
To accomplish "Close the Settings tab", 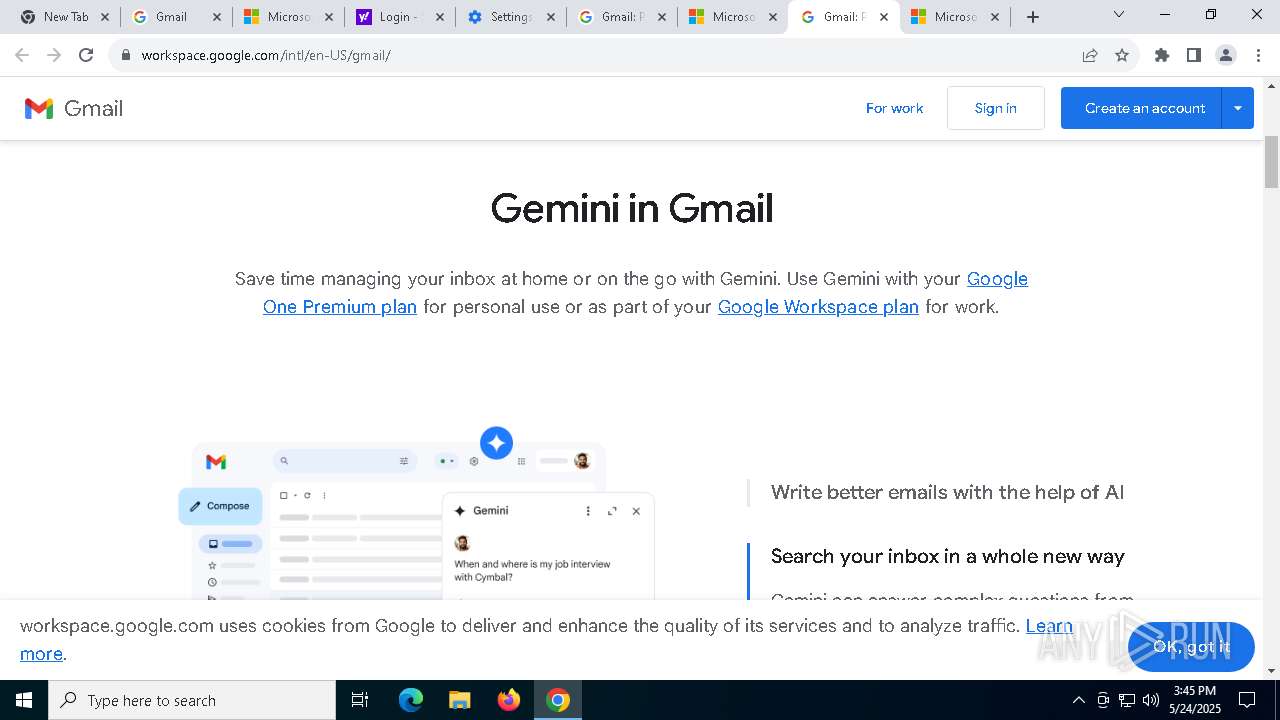I will (x=550, y=17).
